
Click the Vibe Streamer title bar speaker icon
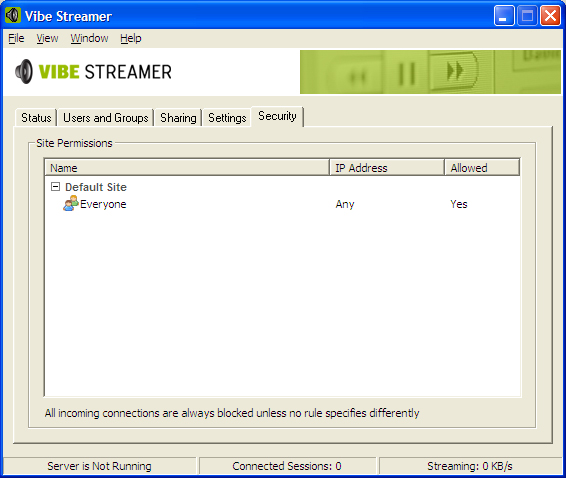13,16
